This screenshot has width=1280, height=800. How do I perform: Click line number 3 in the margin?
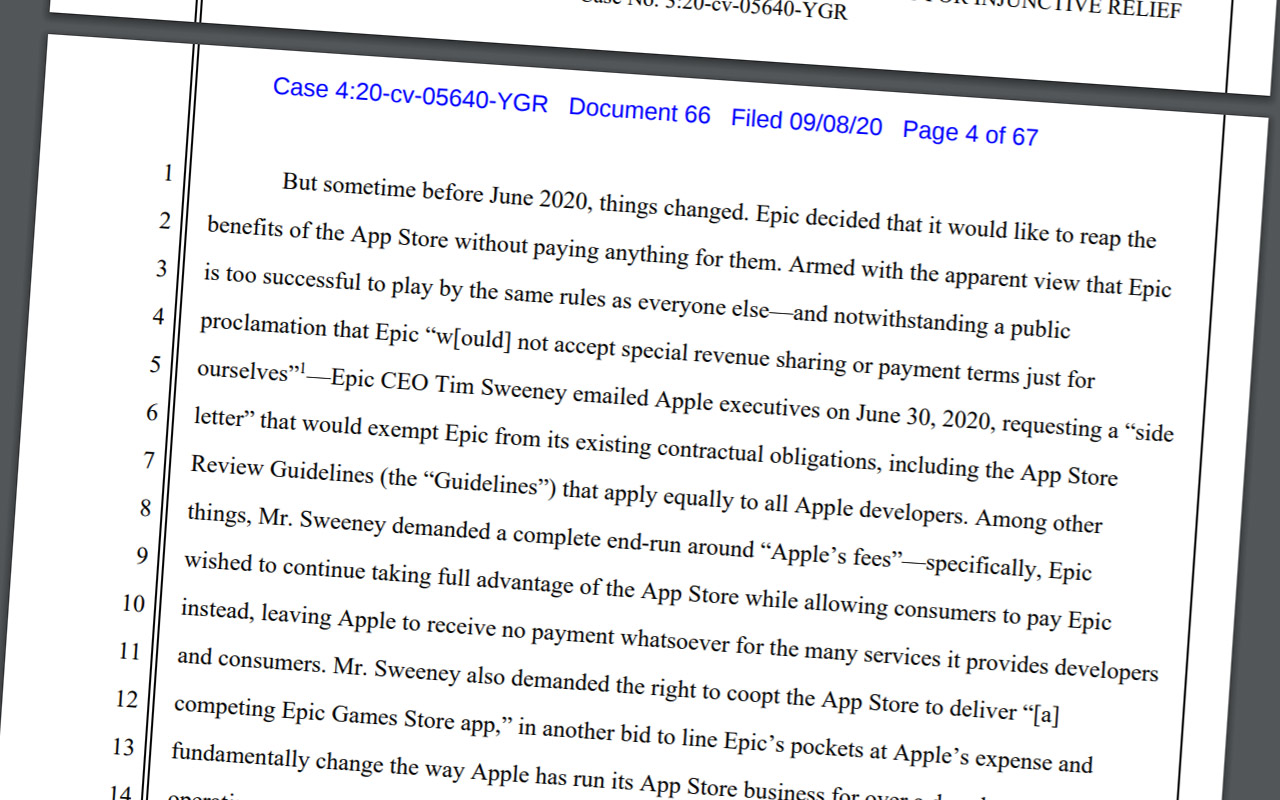tap(160, 269)
